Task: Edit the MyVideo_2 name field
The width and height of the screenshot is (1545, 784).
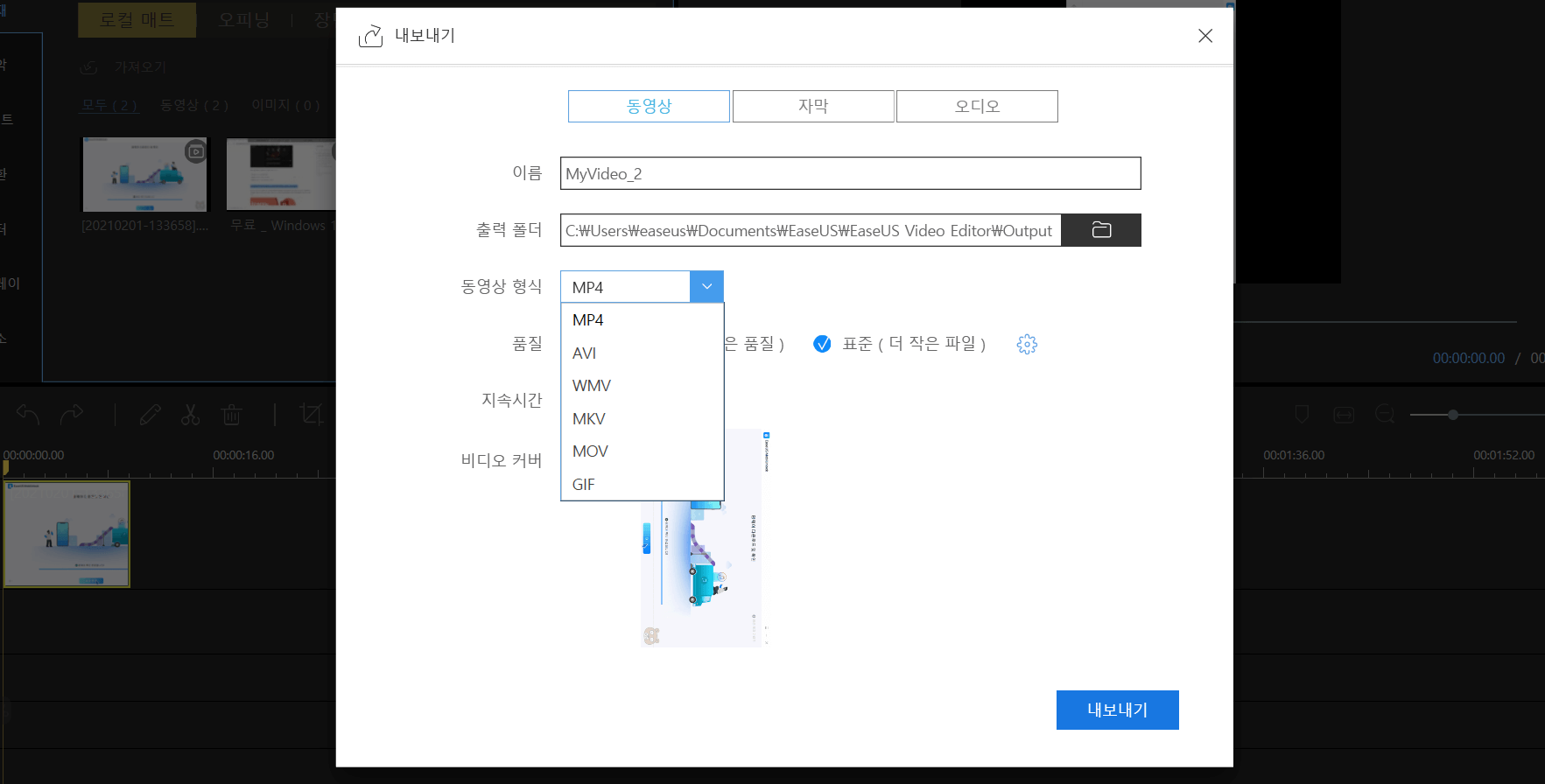Action: [x=850, y=173]
